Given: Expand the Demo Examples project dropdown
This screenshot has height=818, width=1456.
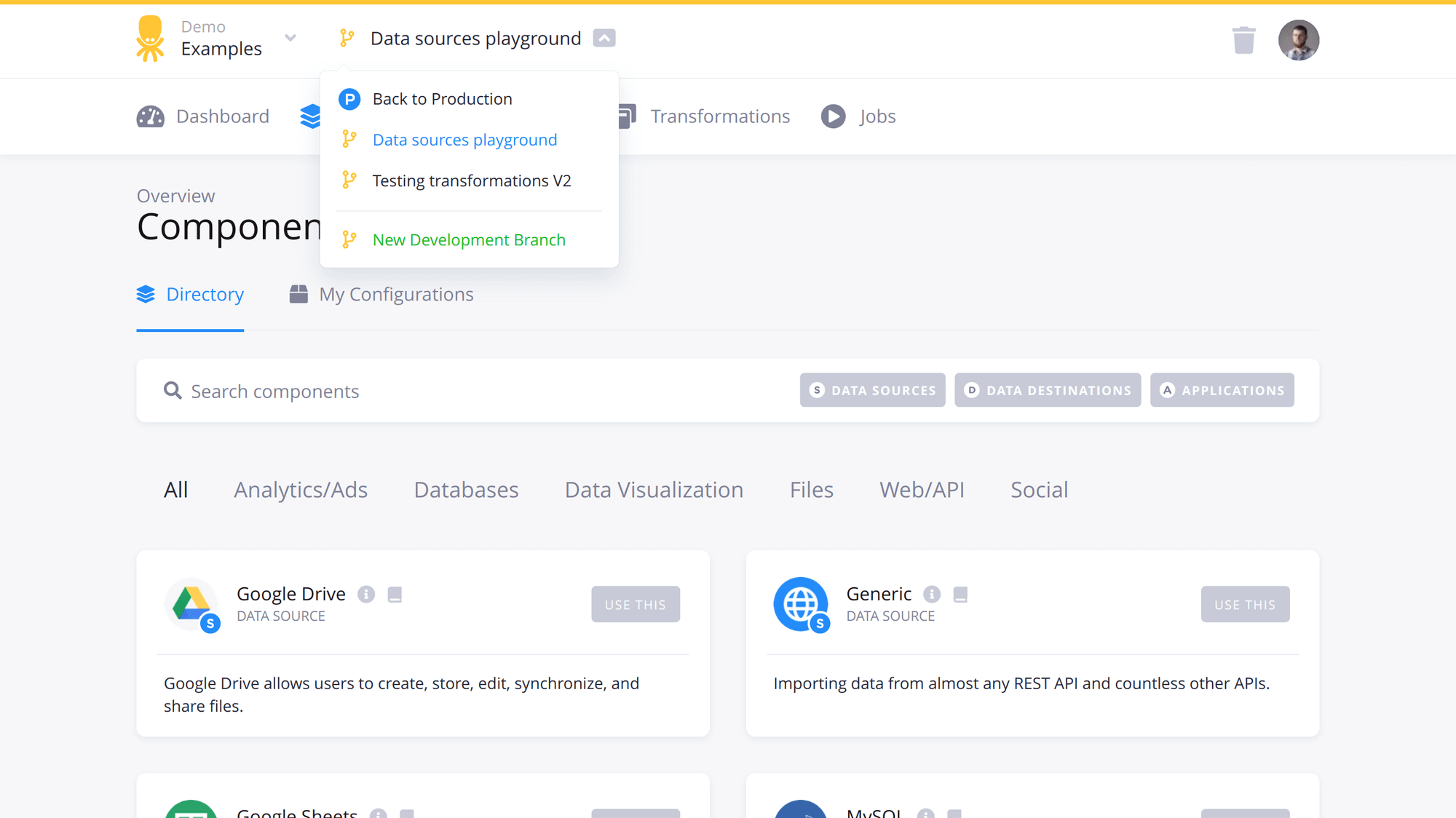Looking at the screenshot, I should click(x=290, y=38).
